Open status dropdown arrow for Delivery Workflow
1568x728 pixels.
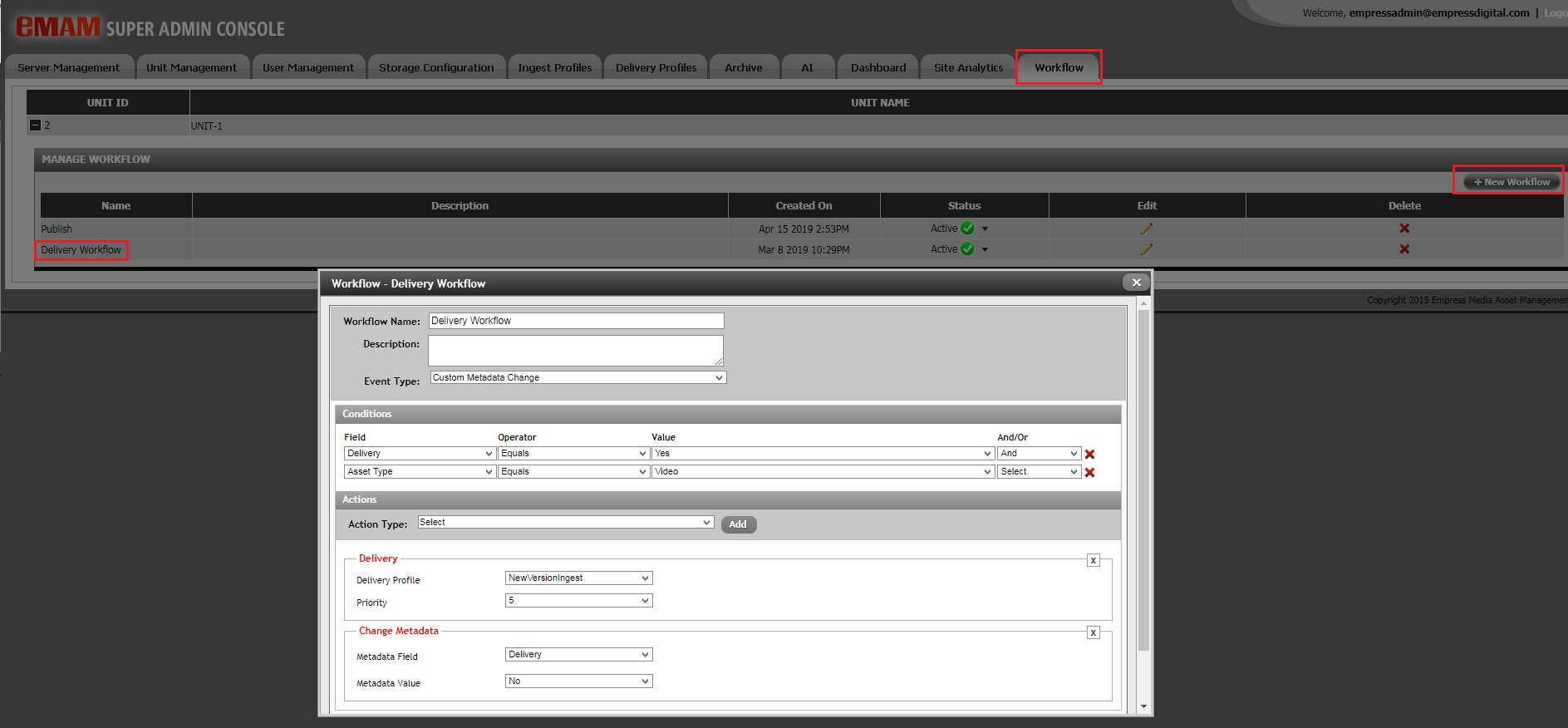(x=985, y=249)
